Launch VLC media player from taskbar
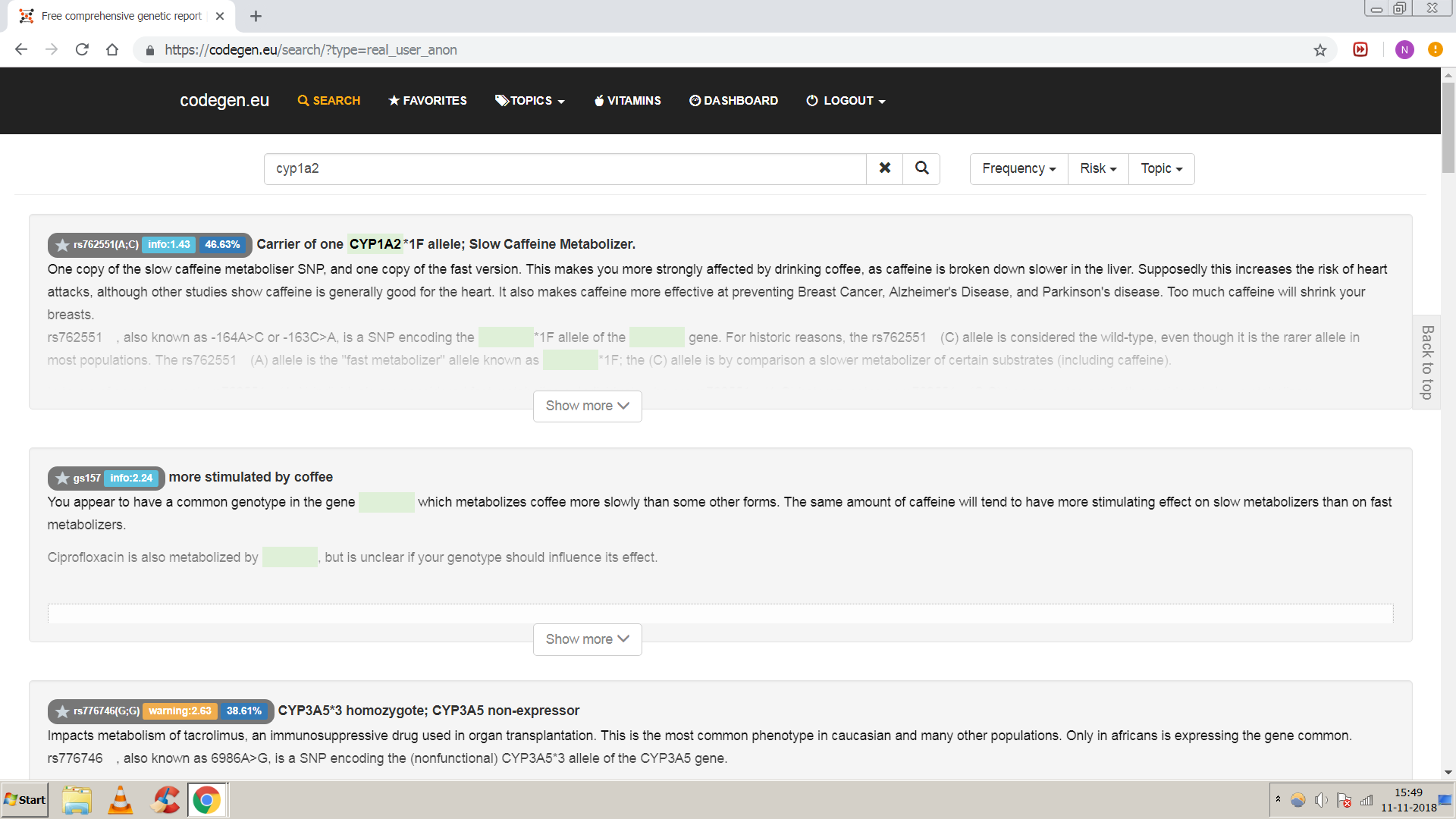Viewport: 1456px width, 819px height. pos(120,800)
